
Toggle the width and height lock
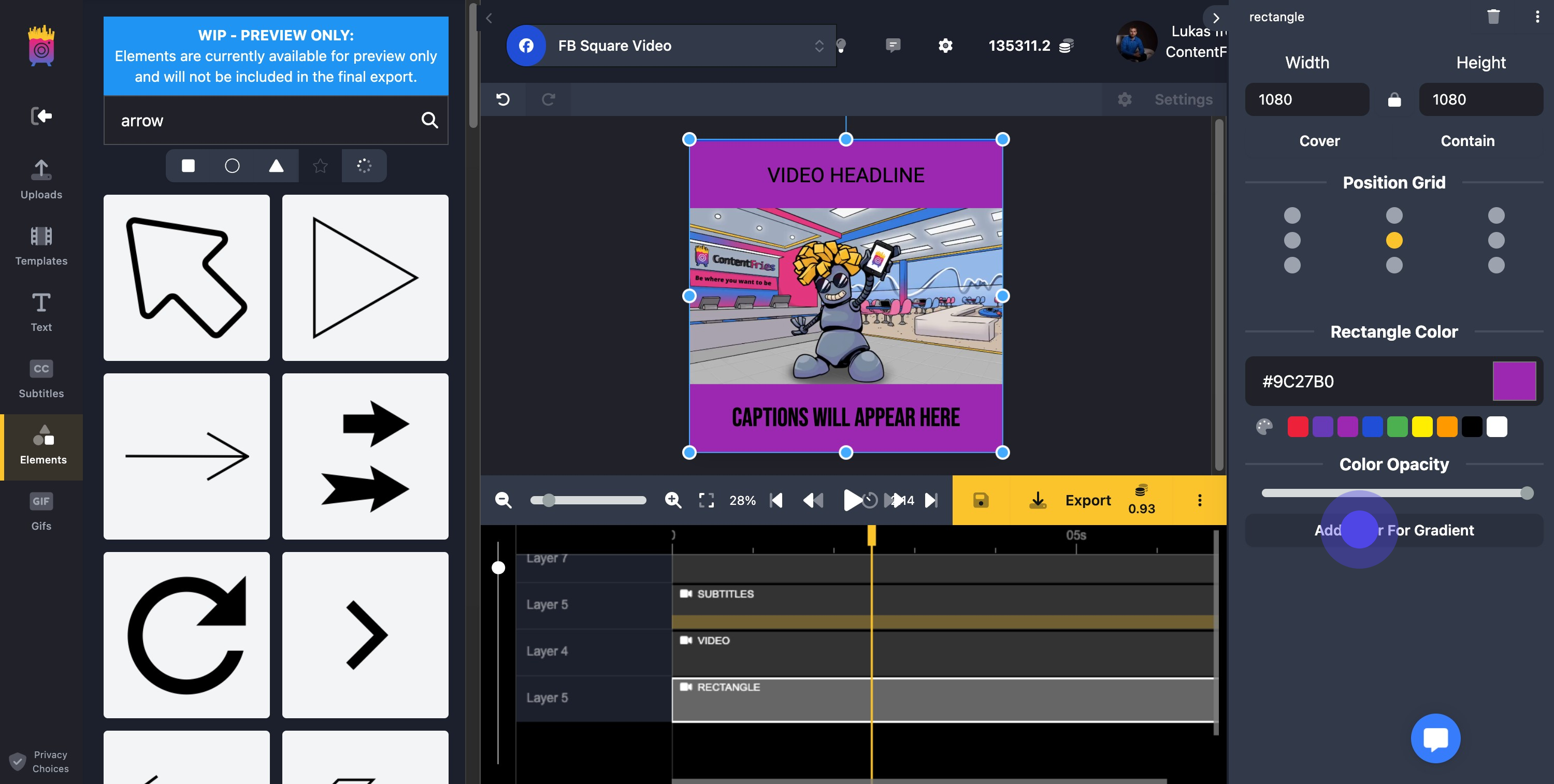coord(1394,99)
